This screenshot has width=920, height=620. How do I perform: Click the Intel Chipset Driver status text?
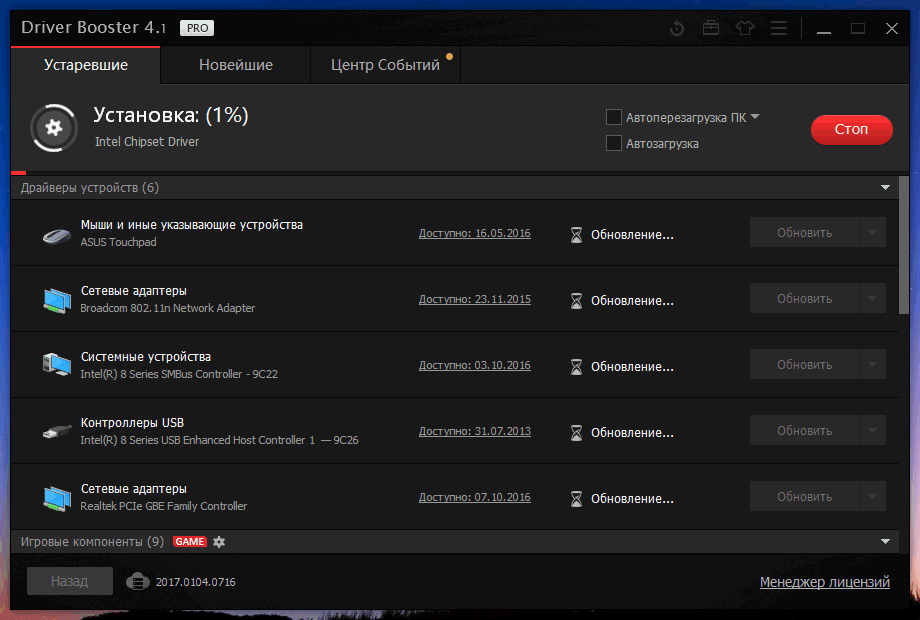[x=147, y=142]
